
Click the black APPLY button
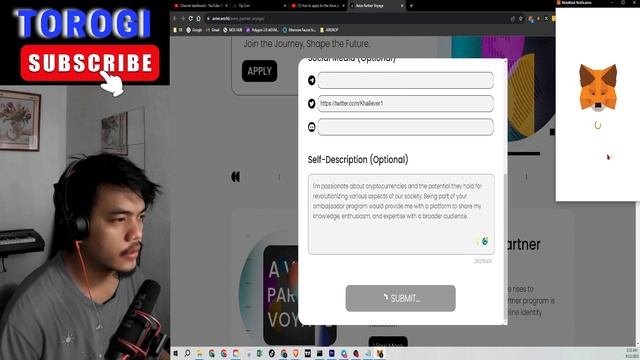point(259,71)
